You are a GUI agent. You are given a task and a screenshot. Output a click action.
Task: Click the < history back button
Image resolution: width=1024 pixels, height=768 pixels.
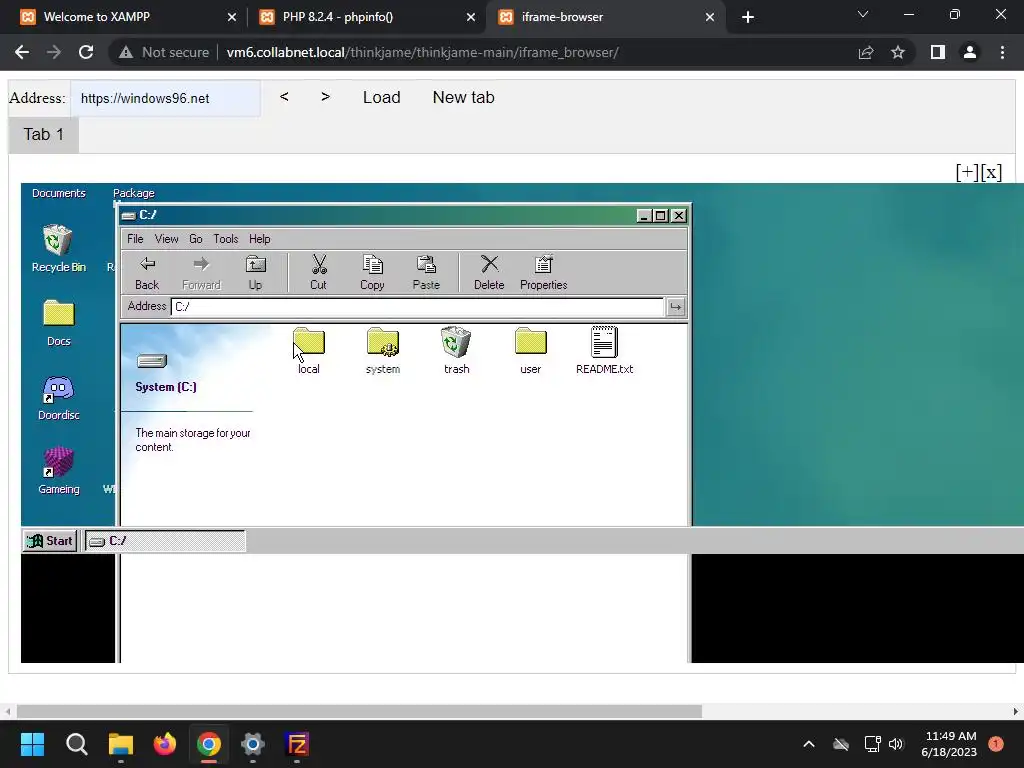[284, 97]
